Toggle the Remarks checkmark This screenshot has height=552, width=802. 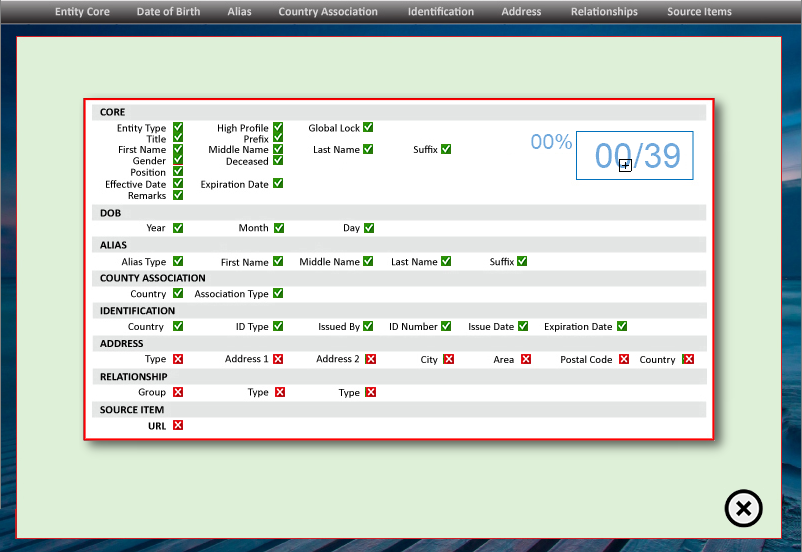[177, 194]
